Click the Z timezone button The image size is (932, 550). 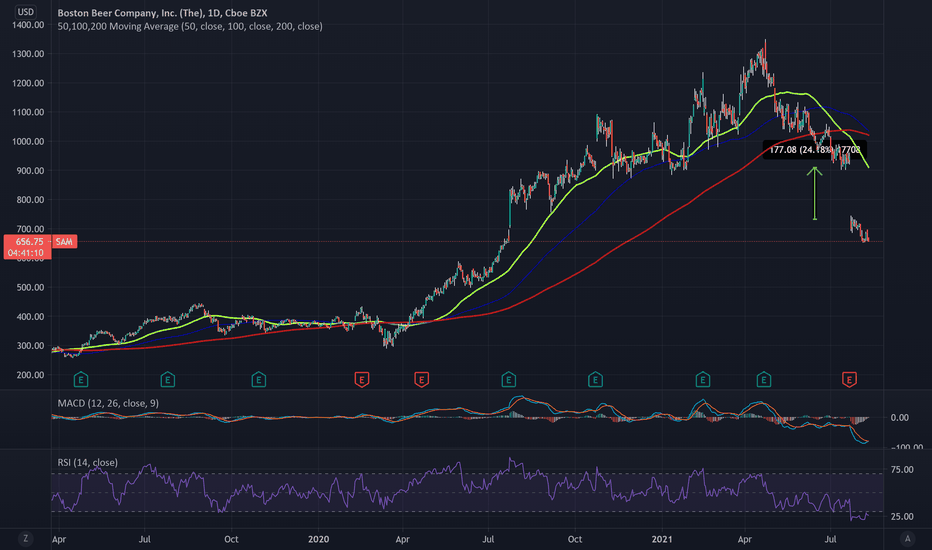click(26, 539)
